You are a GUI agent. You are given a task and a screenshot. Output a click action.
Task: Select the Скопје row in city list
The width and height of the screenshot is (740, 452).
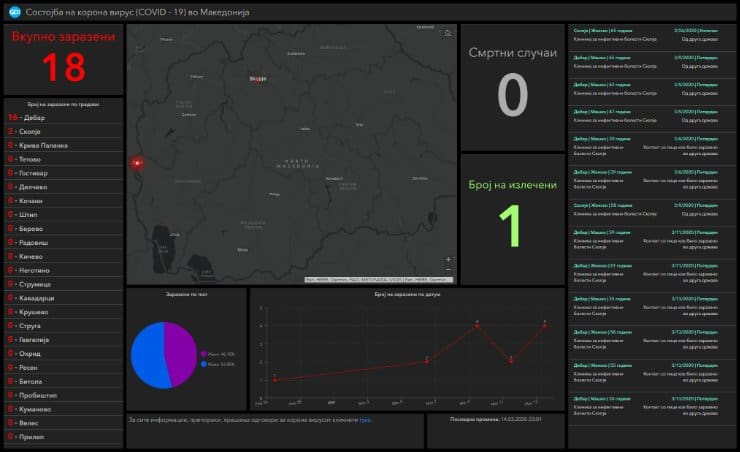pos(62,131)
